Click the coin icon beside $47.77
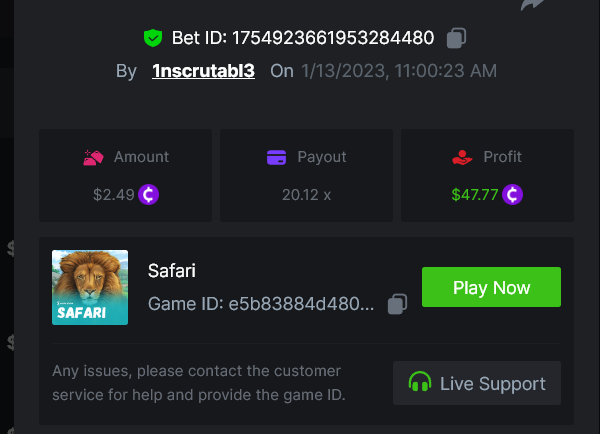Screen dimensions: 600x434 pyautogui.click(x=513, y=194)
